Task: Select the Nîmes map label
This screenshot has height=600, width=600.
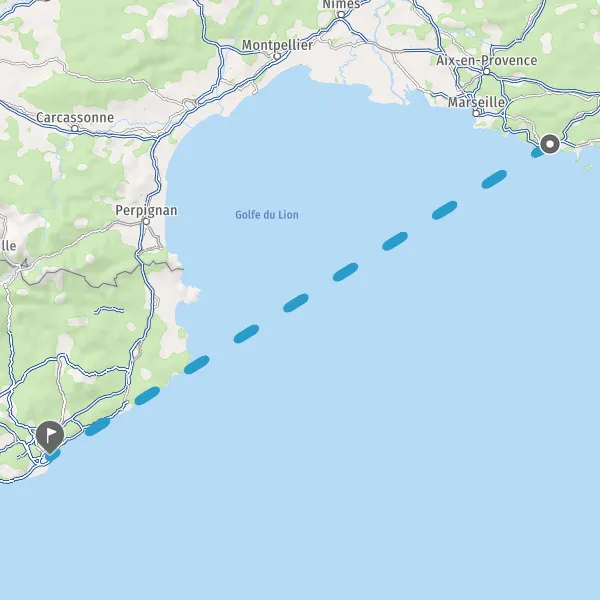Action: pos(341,5)
